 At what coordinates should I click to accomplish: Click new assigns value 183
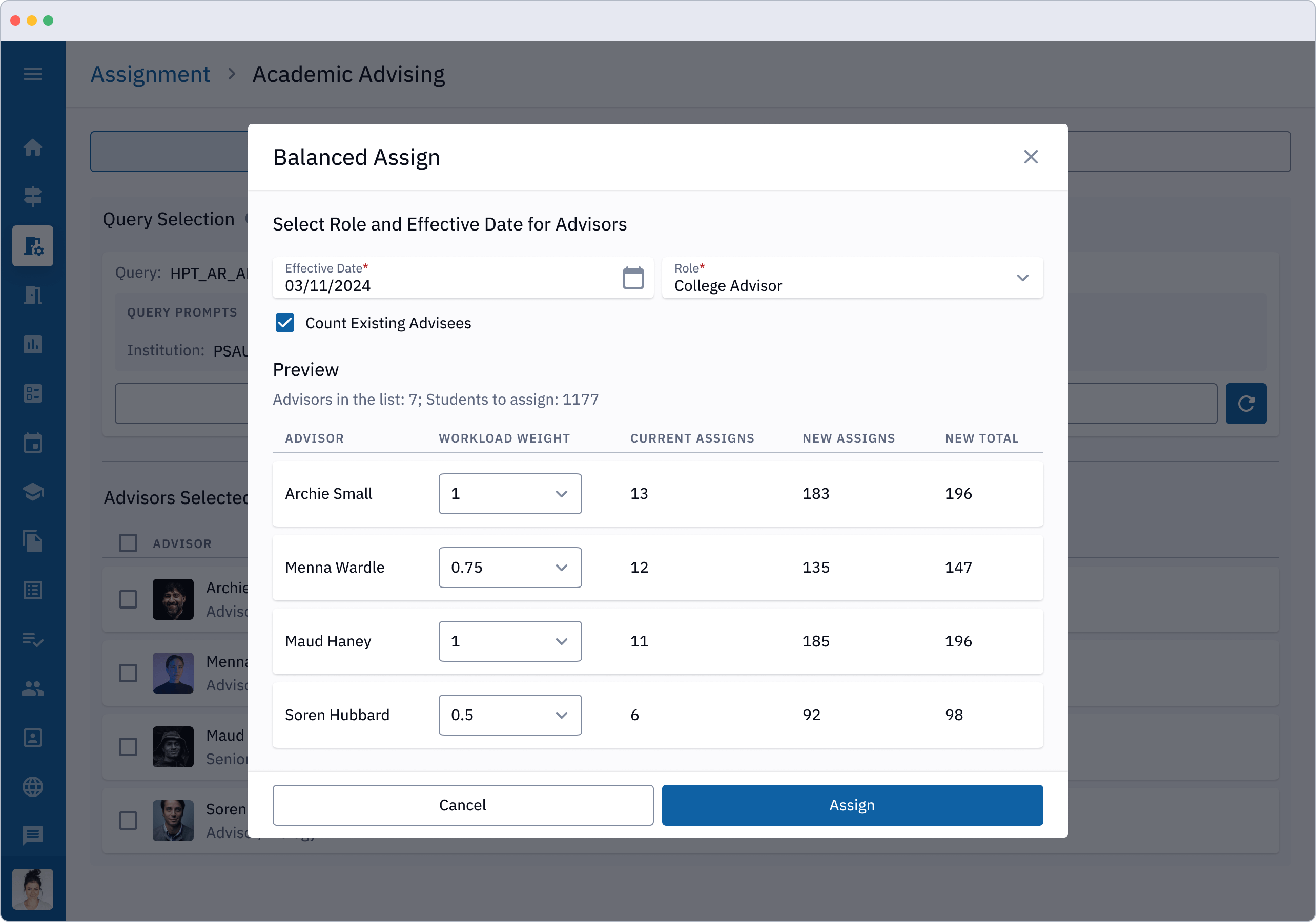pyautogui.click(x=816, y=494)
